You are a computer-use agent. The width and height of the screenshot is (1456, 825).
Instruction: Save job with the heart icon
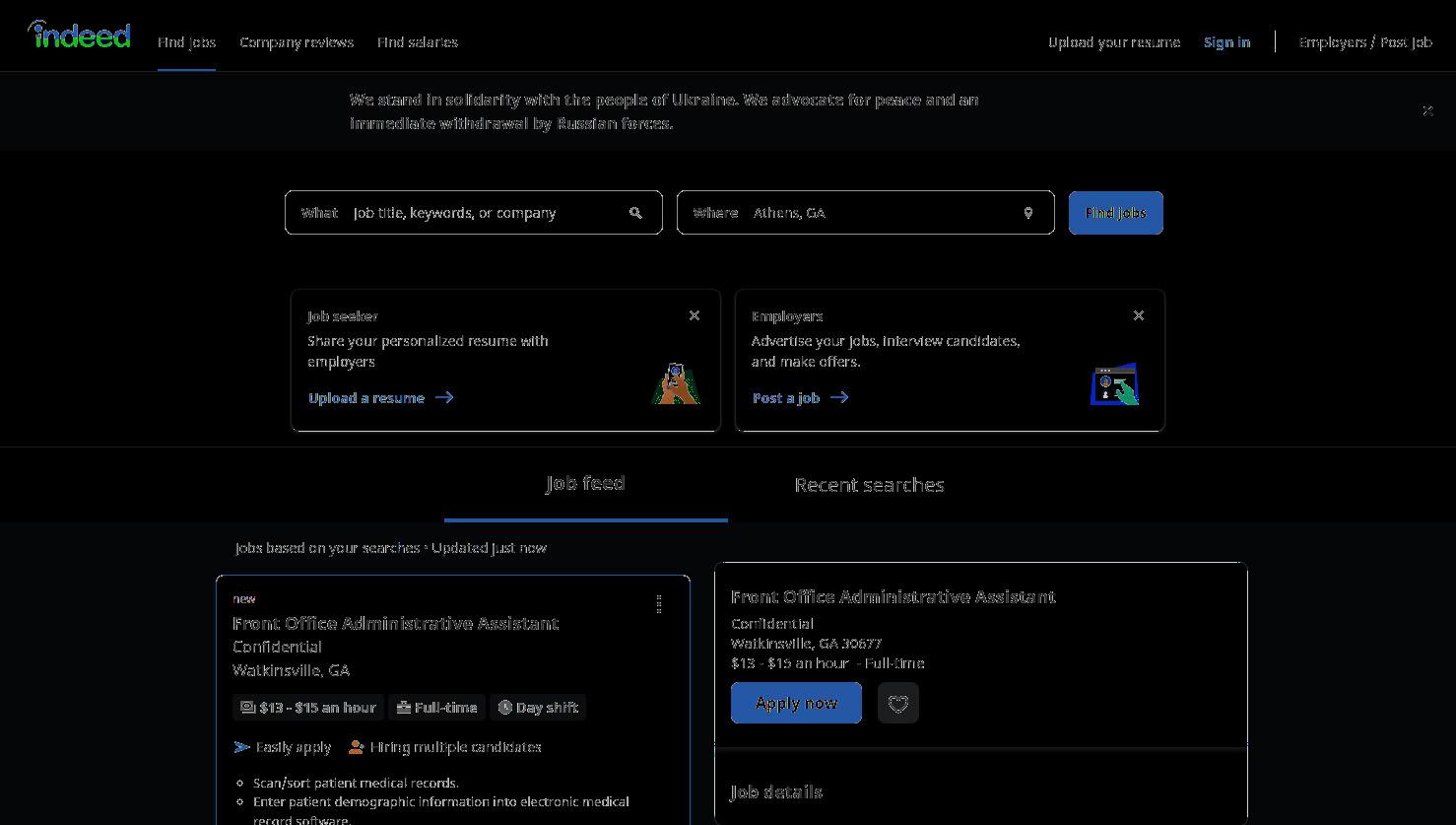(x=898, y=703)
